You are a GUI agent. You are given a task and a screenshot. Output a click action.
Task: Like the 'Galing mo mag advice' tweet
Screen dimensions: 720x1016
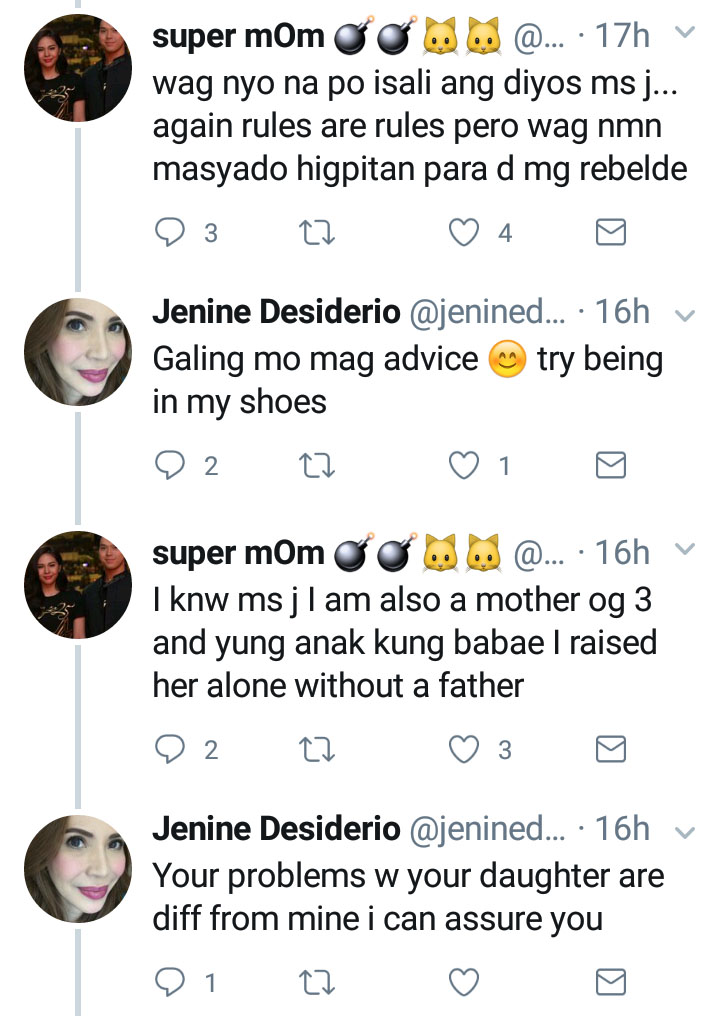click(x=463, y=465)
